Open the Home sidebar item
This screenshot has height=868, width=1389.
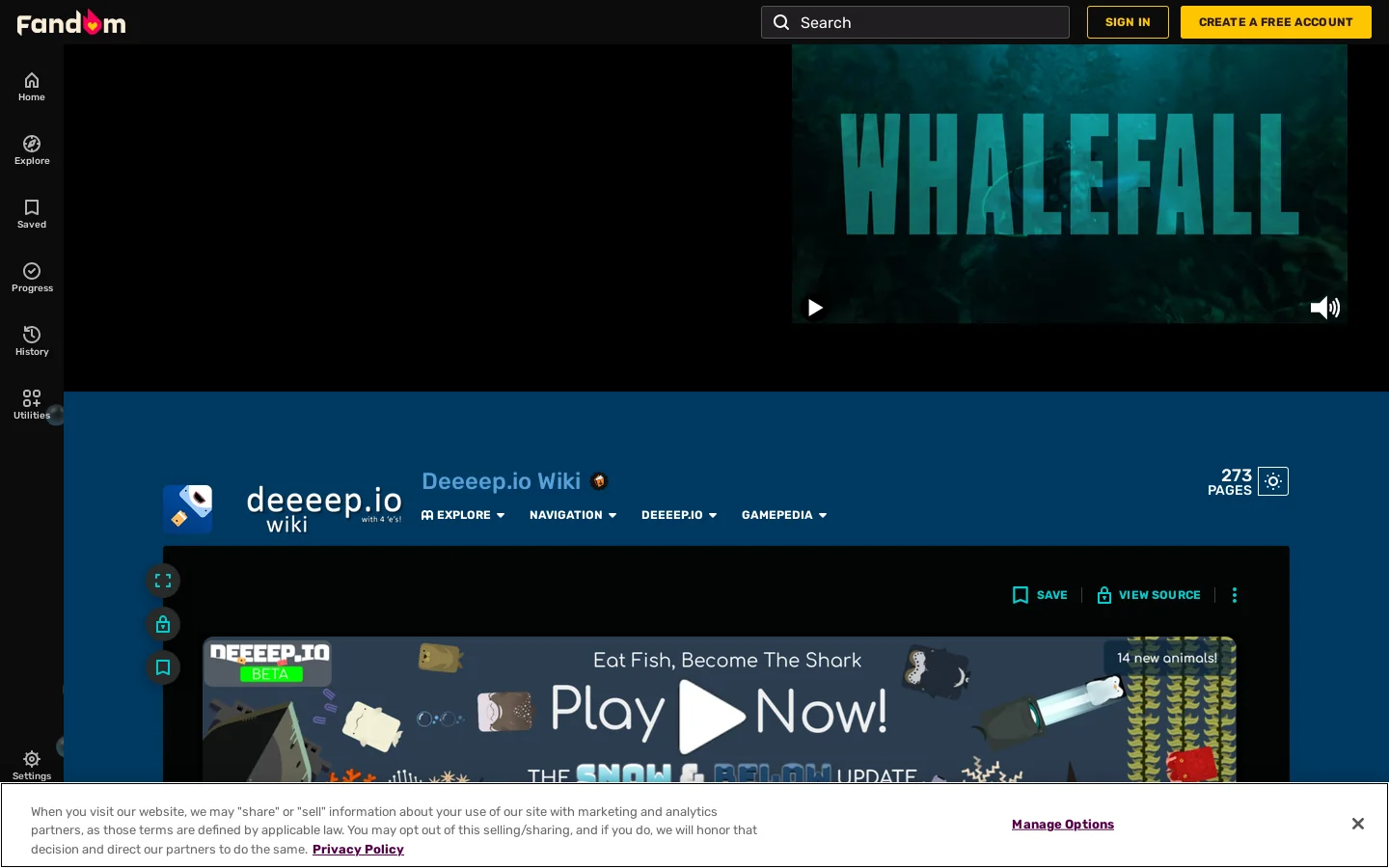32,87
